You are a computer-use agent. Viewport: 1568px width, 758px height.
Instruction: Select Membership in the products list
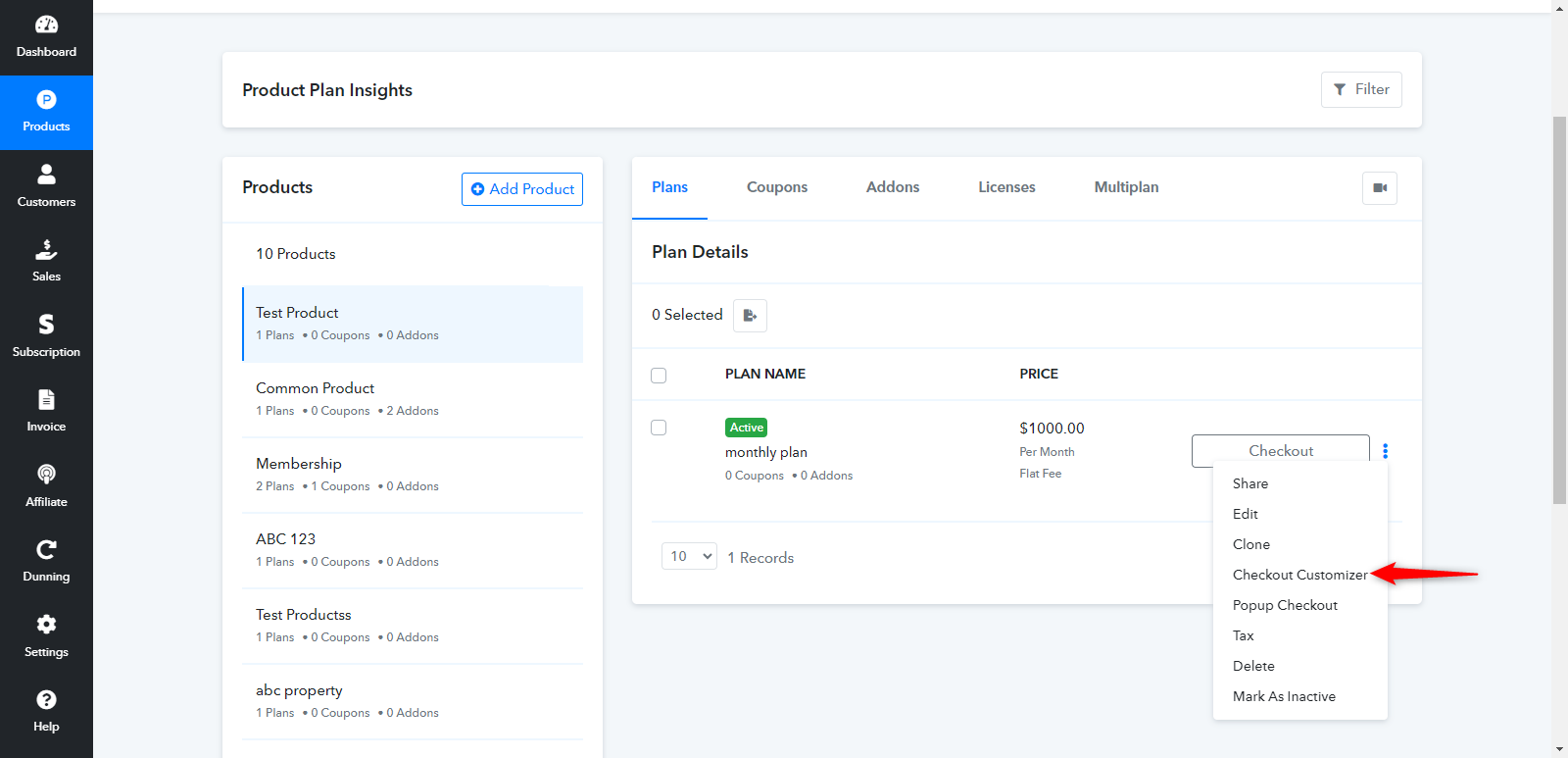point(413,475)
